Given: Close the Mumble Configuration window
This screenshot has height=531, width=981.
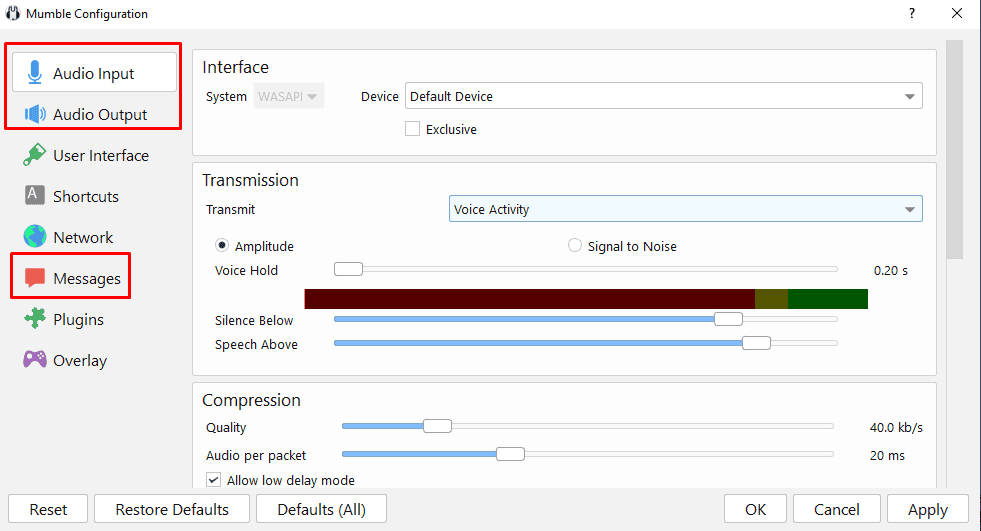Looking at the screenshot, I should click(x=957, y=13).
